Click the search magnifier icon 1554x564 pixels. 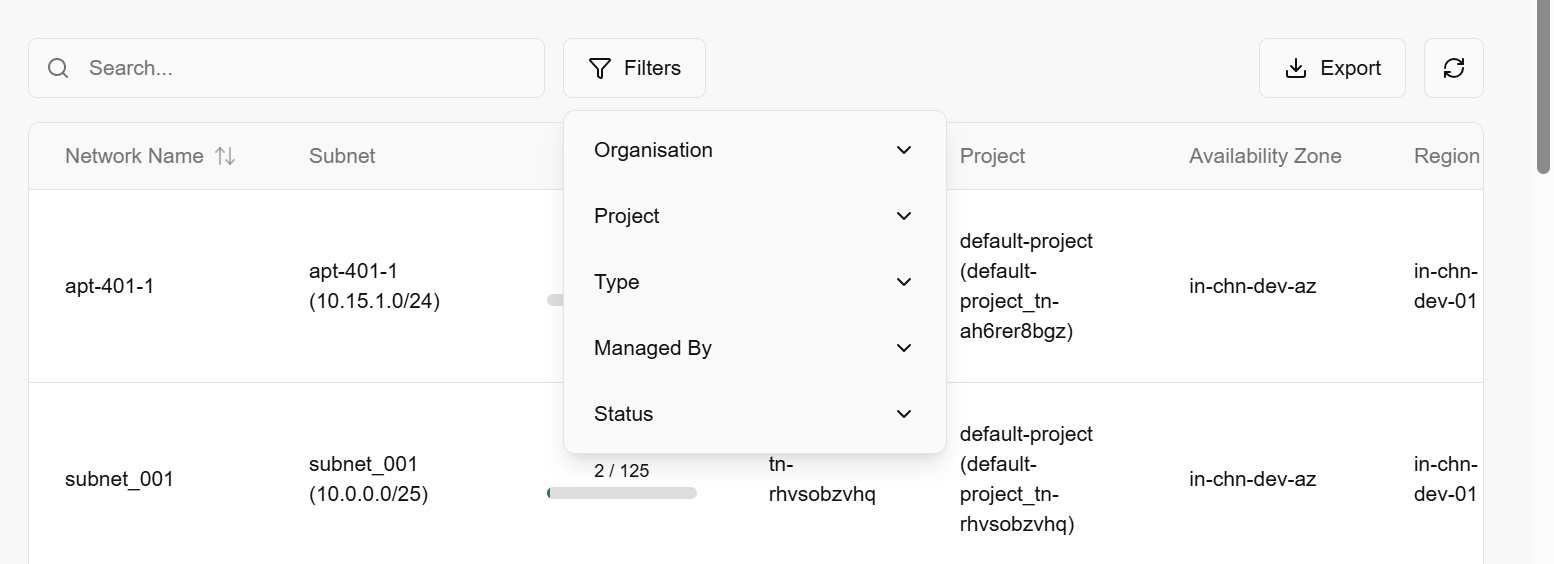coord(58,68)
